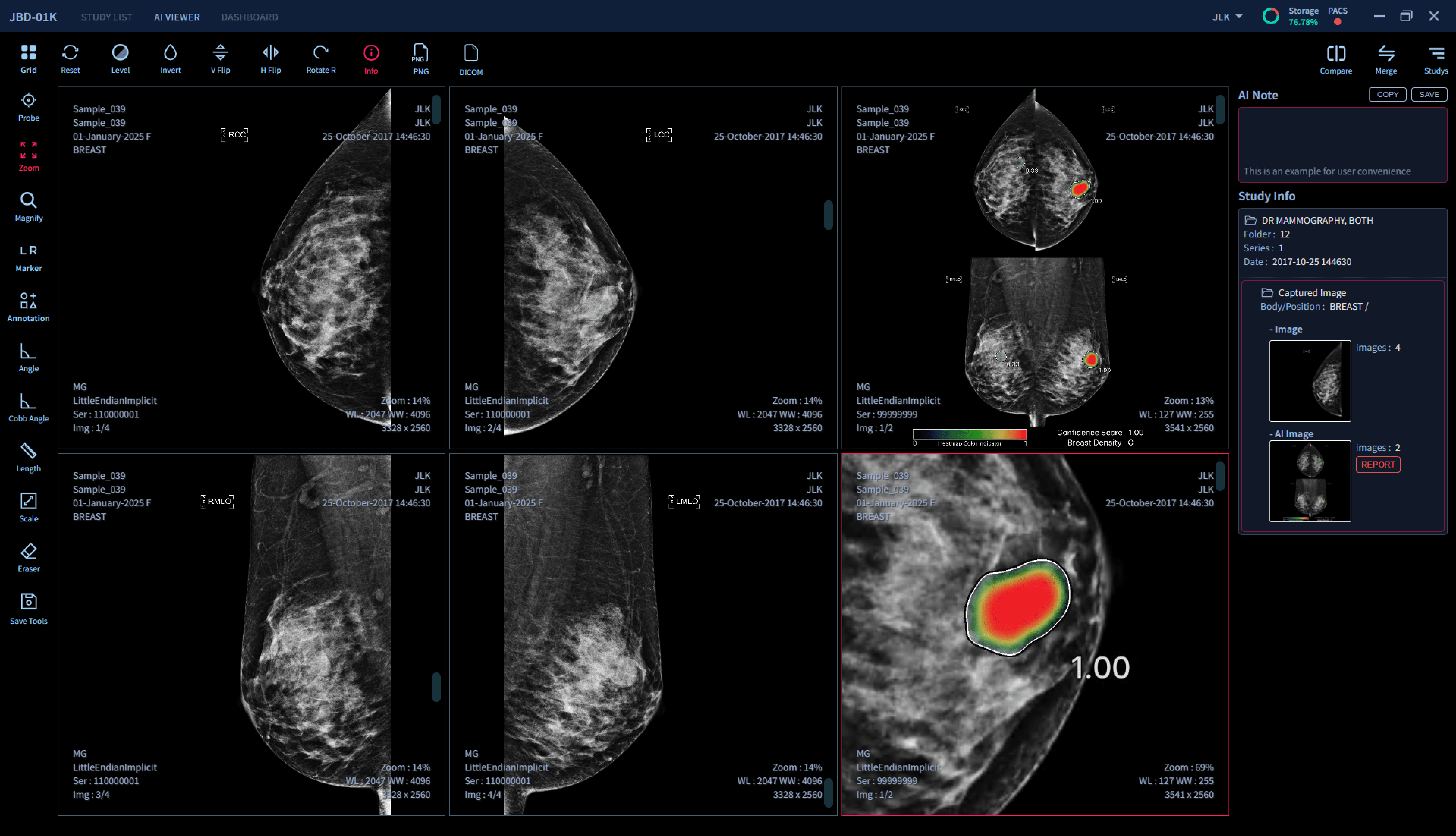The width and height of the screenshot is (1456, 836).
Task: Click the red REPORT button
Action: [x=1377, y=465]
